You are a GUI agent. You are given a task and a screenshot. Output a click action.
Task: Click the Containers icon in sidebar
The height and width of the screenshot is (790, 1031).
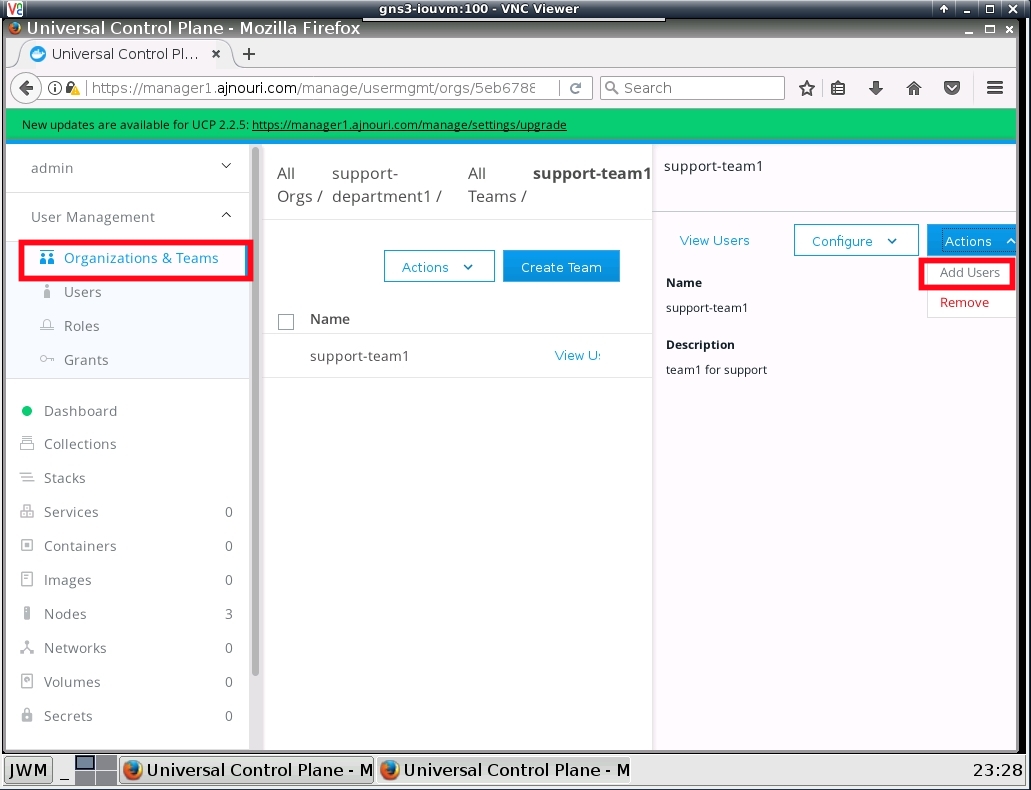pos(27,545)
